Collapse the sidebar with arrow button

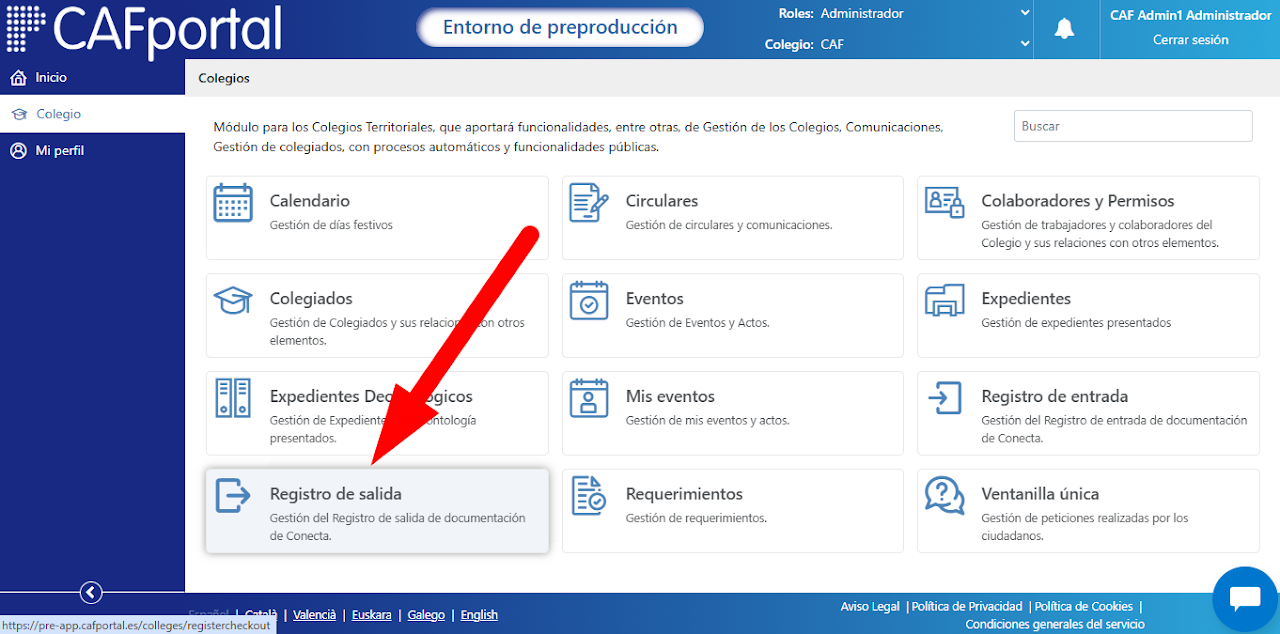[x=91, y=593]
